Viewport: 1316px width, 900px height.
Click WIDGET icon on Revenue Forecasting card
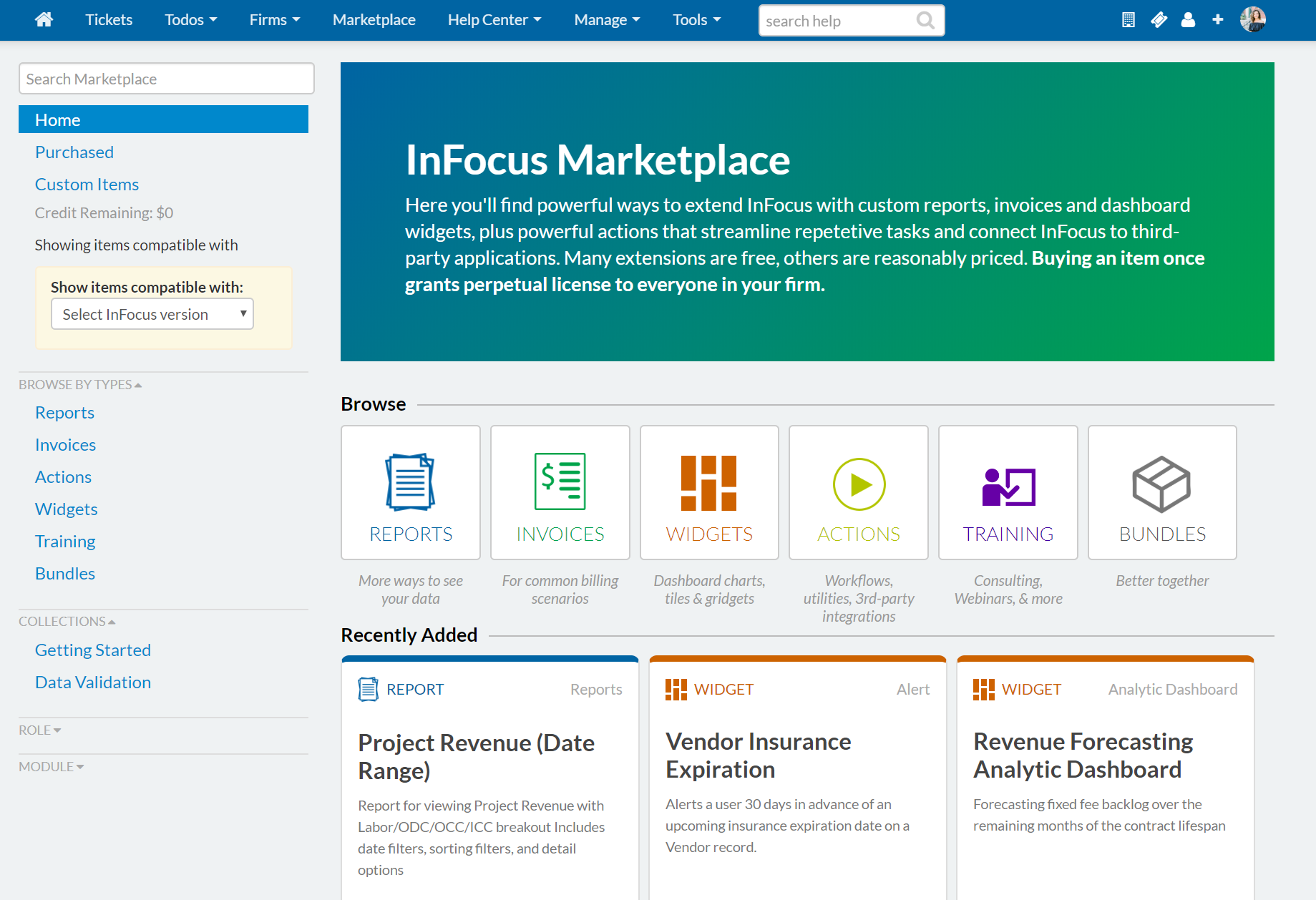click(983, 690)
